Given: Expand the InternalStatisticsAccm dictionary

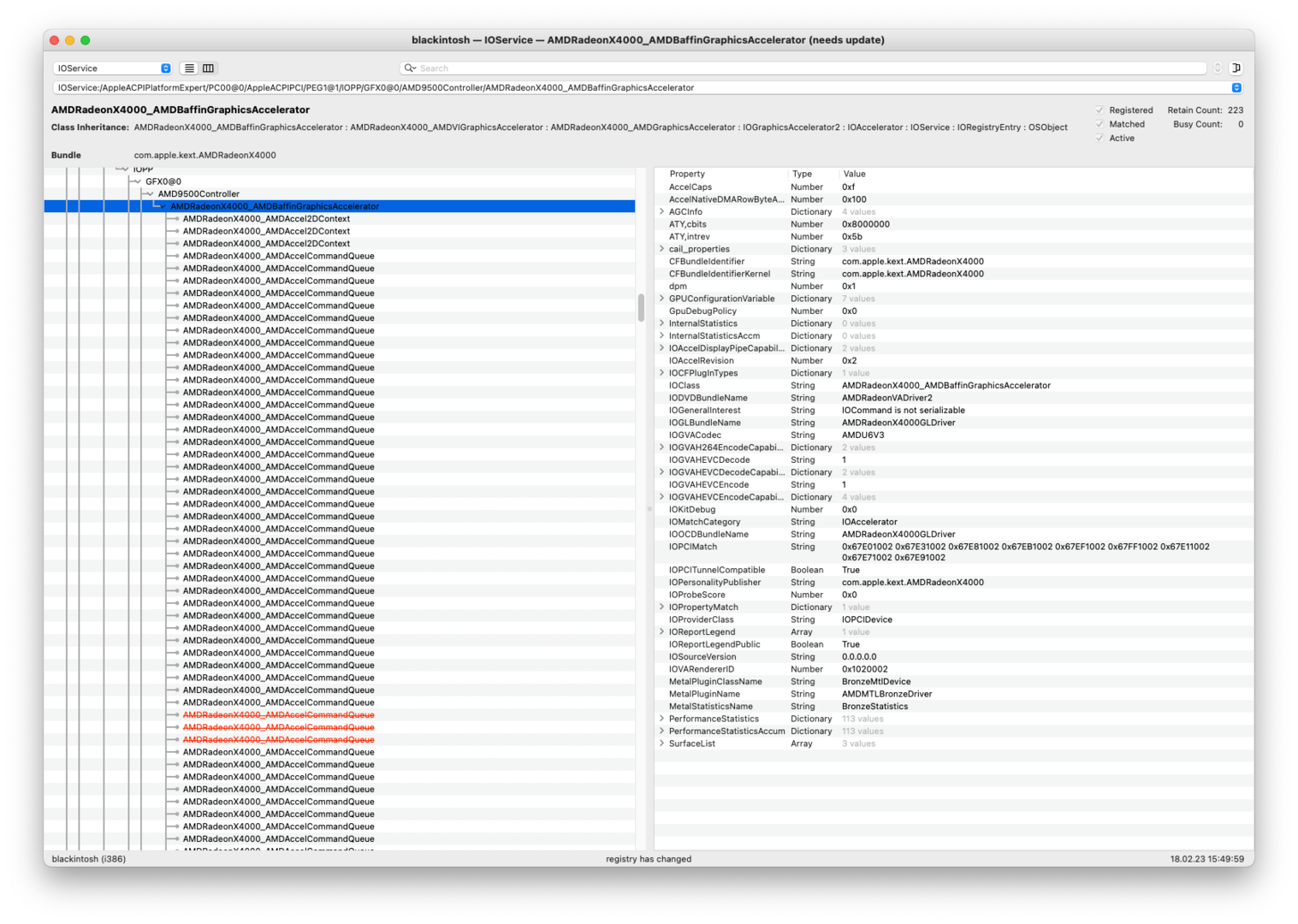Looking at the screenshot, I should coord(661,336).
